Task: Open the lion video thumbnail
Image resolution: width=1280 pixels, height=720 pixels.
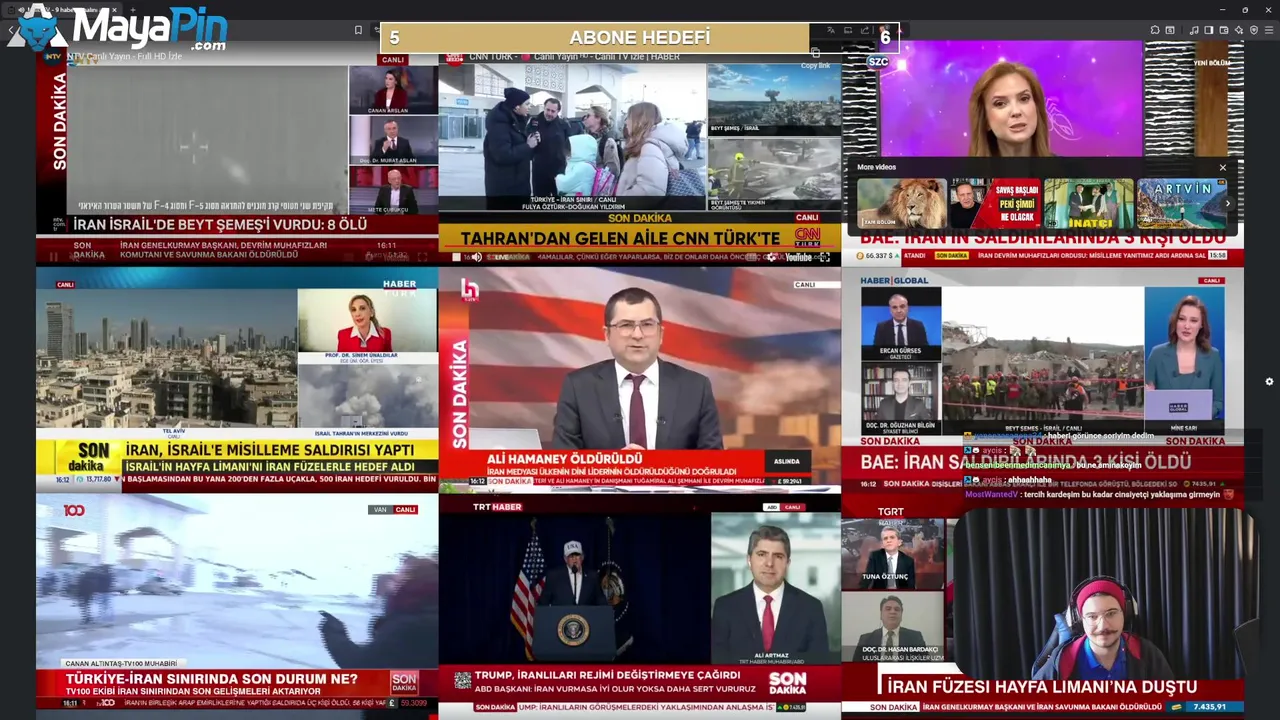Action: tap(902, 204)
